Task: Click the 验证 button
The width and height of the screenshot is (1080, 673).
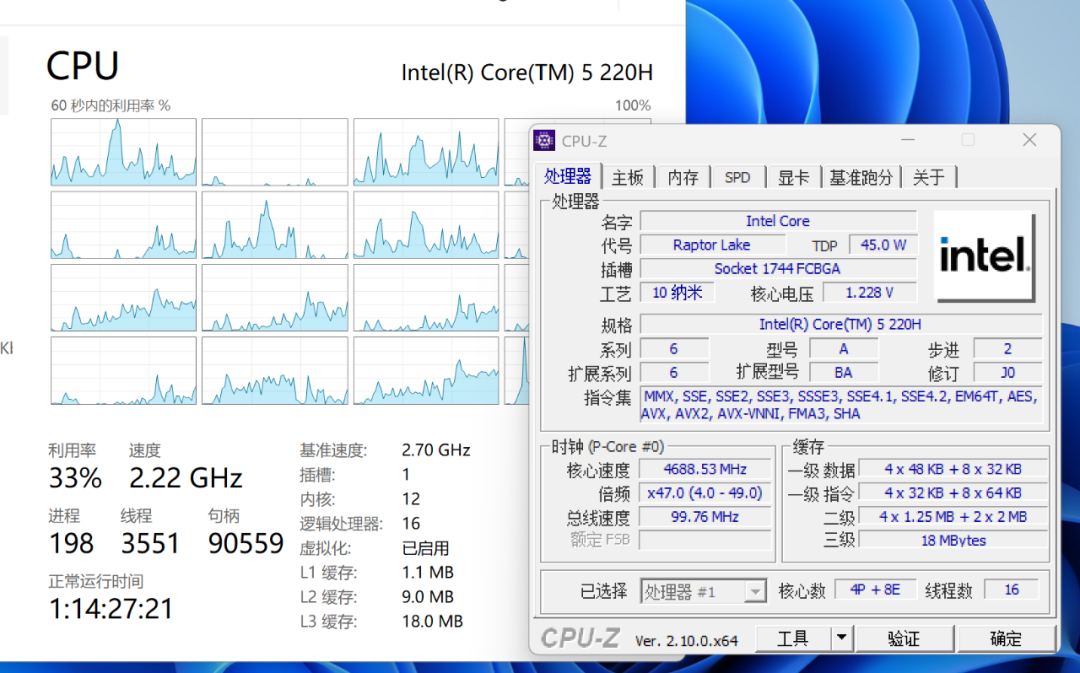Action: (x=904, y=639)
